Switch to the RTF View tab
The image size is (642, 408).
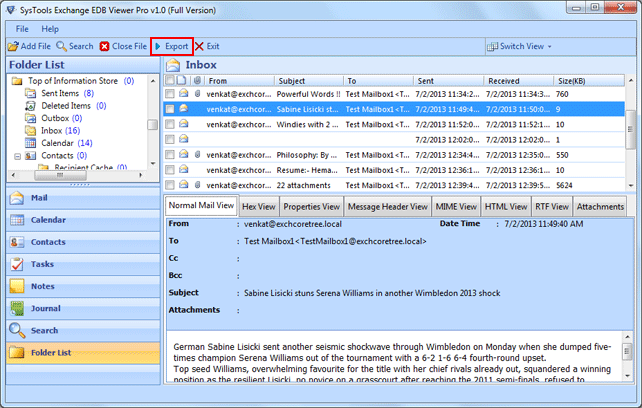(x=552, y=207)
